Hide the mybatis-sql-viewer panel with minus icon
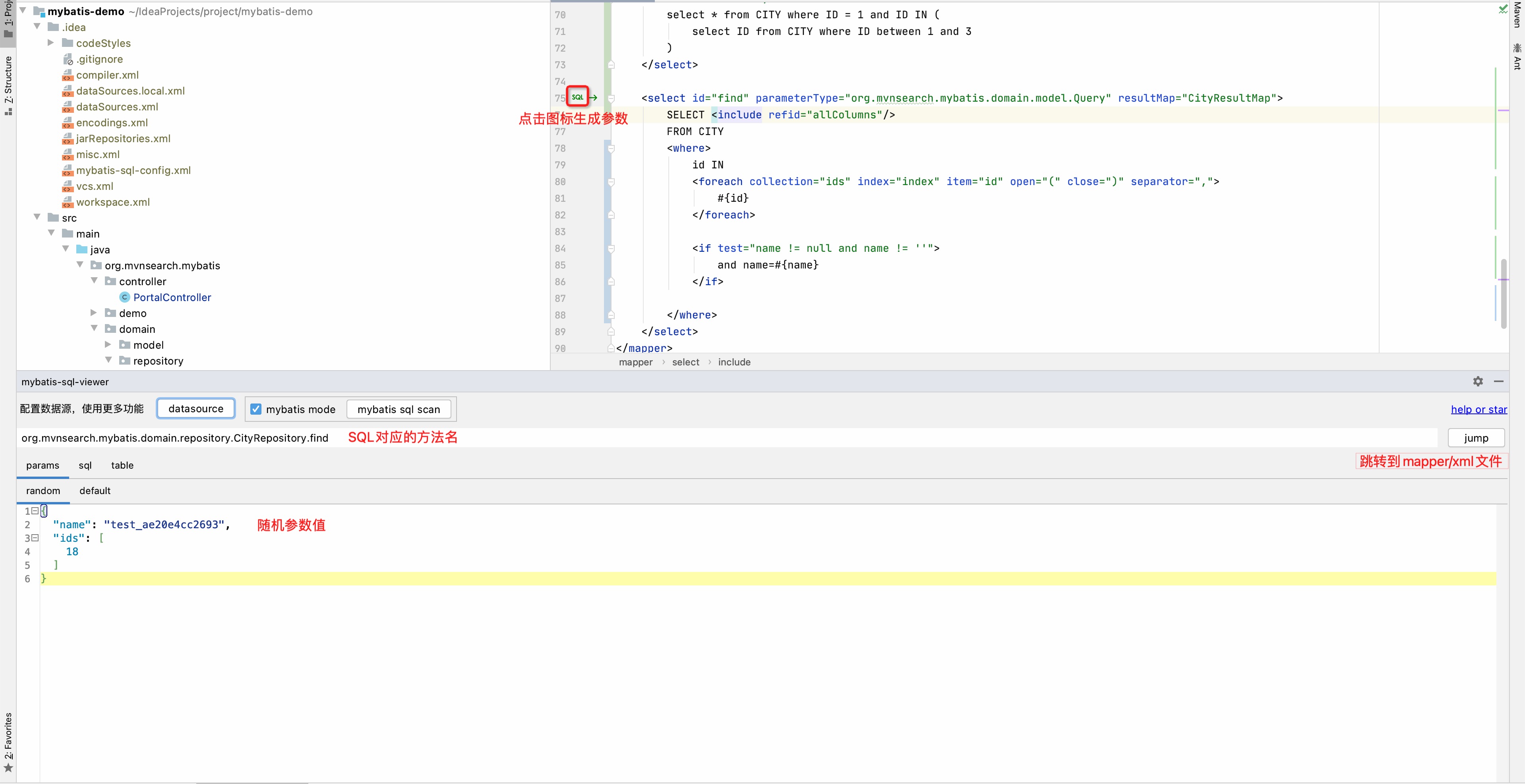 (x=1498, y=382)
